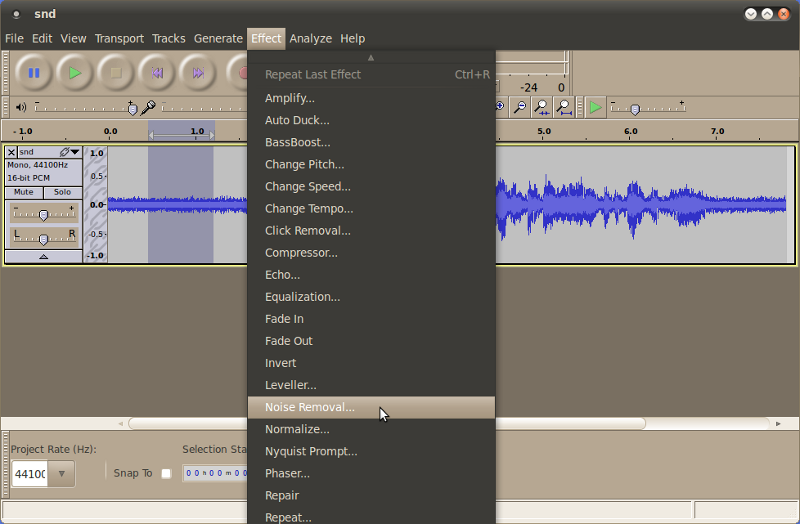This screenshot has width=800, height=524.
Task: Open the Project Rate dropdown arrow
Action: [x=61, y=474]
